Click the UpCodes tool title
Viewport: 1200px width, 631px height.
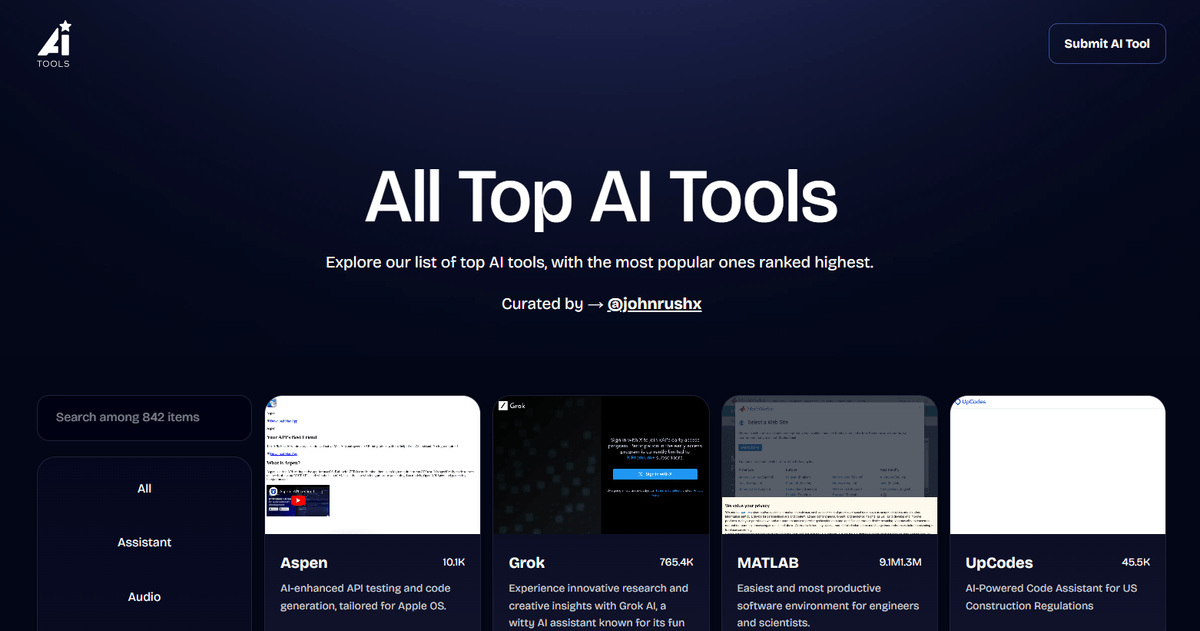coord(999,563)
